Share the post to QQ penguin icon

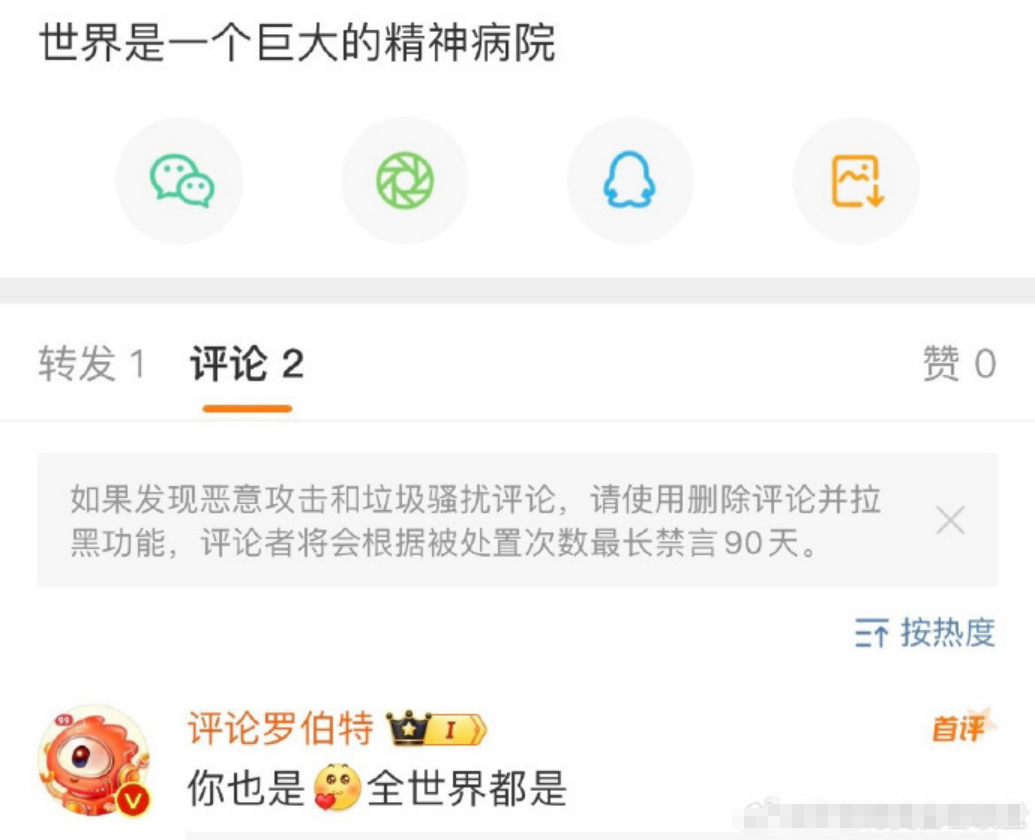(630, 181)
